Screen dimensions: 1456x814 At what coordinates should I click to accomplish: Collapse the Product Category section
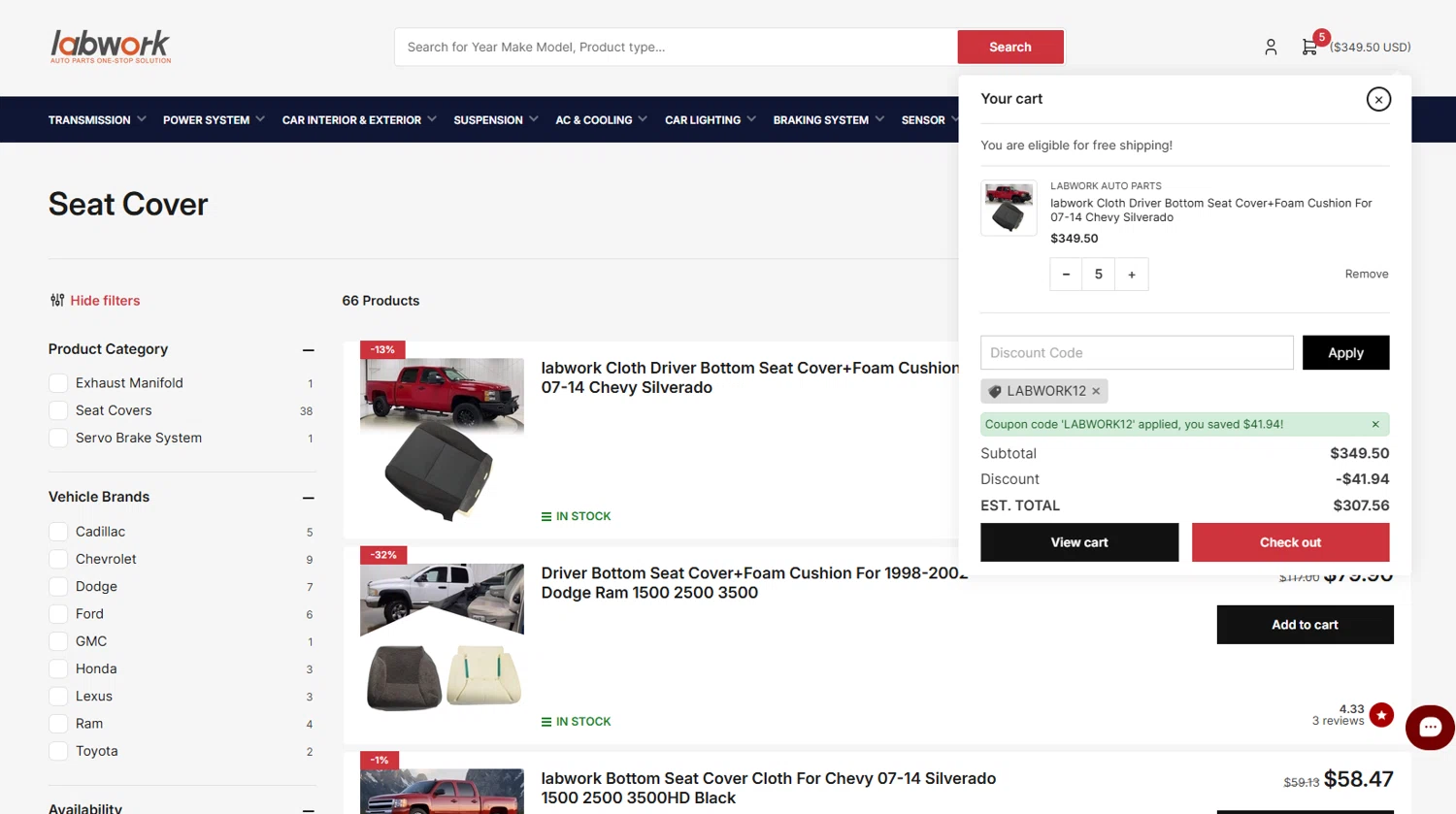pyautogui.click(x=308, y=350)
